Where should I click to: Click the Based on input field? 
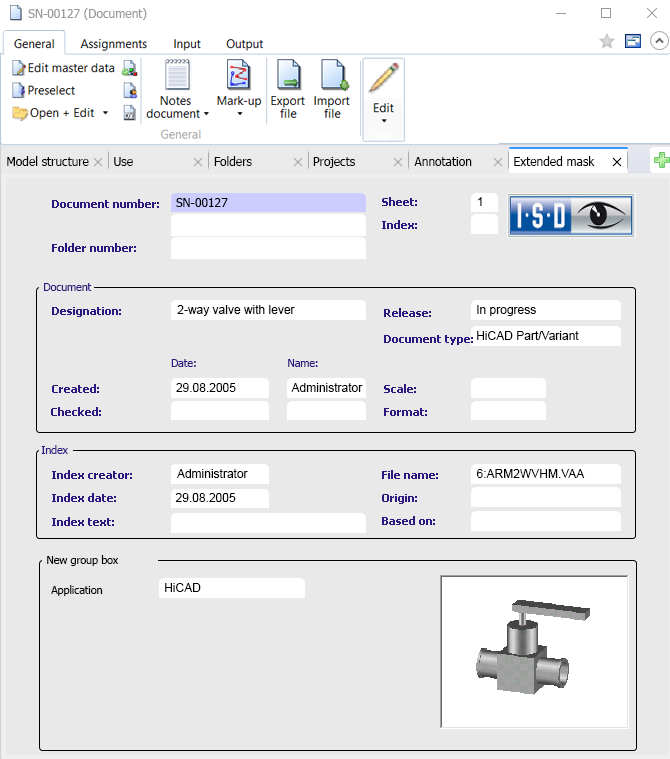pyautogui.click(x=546, y=521)
